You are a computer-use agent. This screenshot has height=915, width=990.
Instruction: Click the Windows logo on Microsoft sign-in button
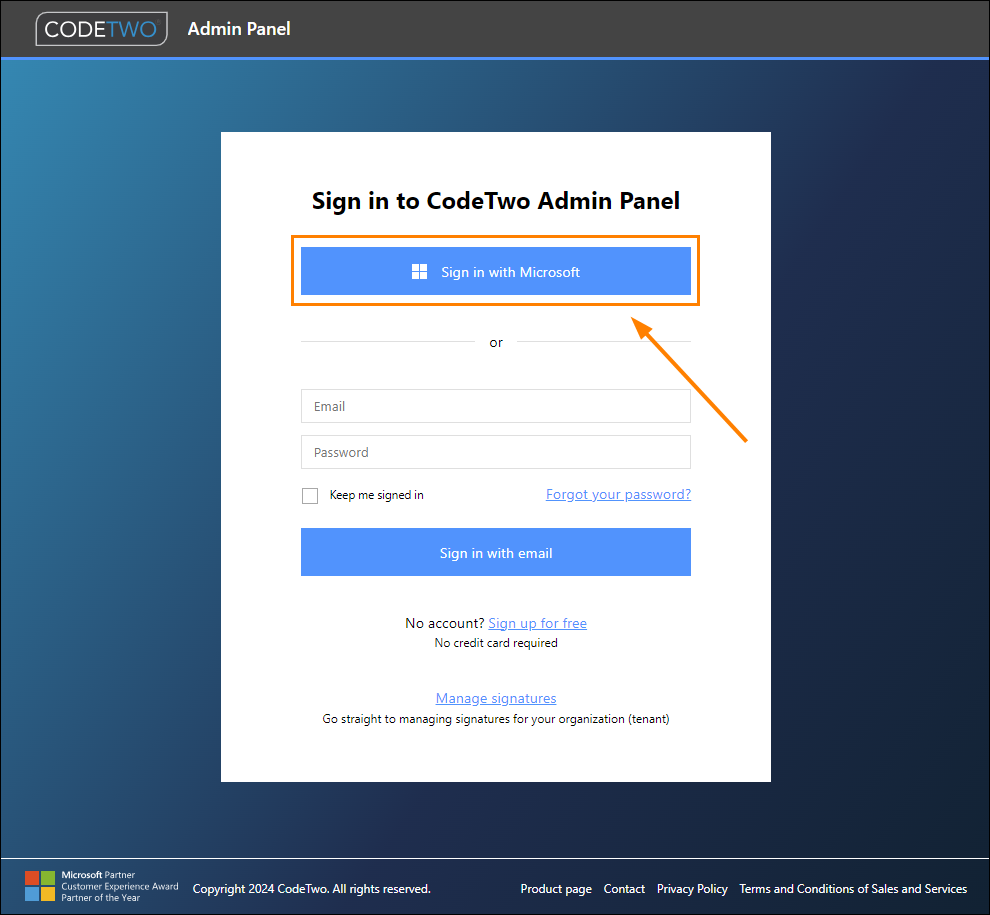[x=419, y=272]
